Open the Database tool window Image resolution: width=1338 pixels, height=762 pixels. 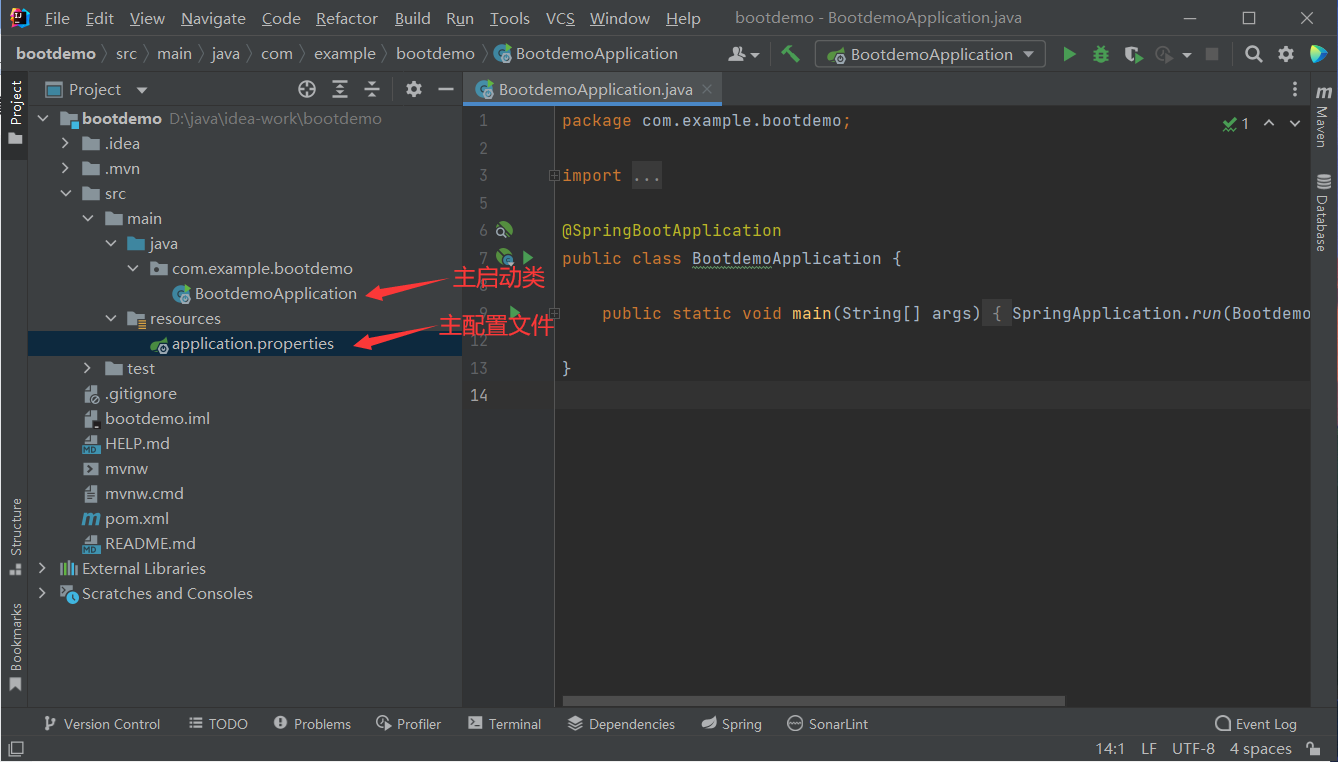pyautogui.click(x=1323, y=212)
